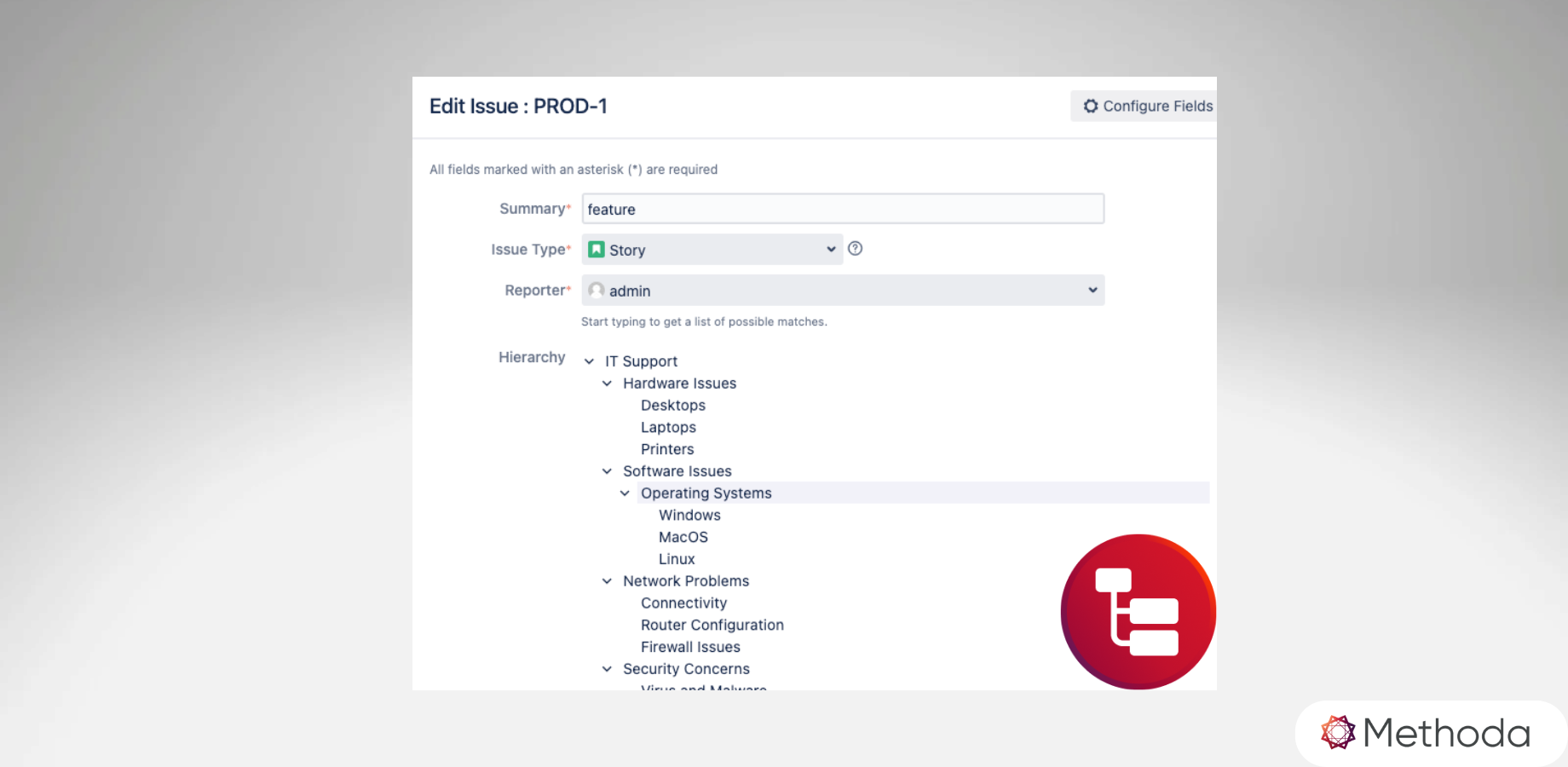
Task: Click the Methoda logo icon
Action: [1338, 732]
